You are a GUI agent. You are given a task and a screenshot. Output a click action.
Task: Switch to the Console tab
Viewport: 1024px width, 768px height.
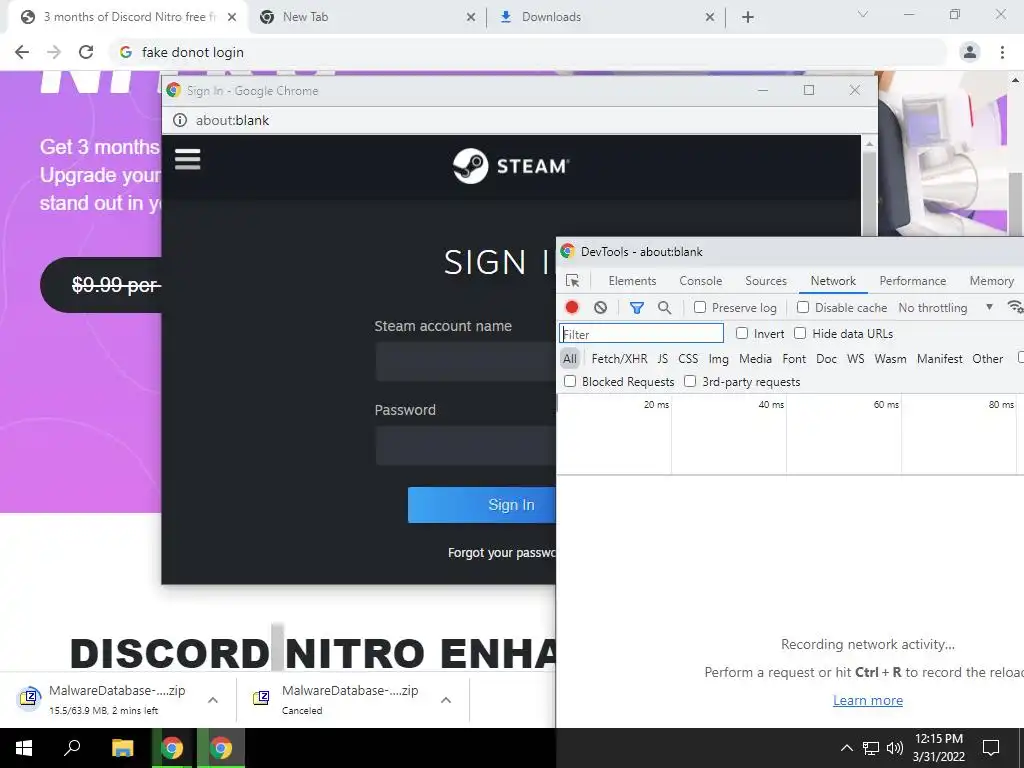[x=700, y=281]
